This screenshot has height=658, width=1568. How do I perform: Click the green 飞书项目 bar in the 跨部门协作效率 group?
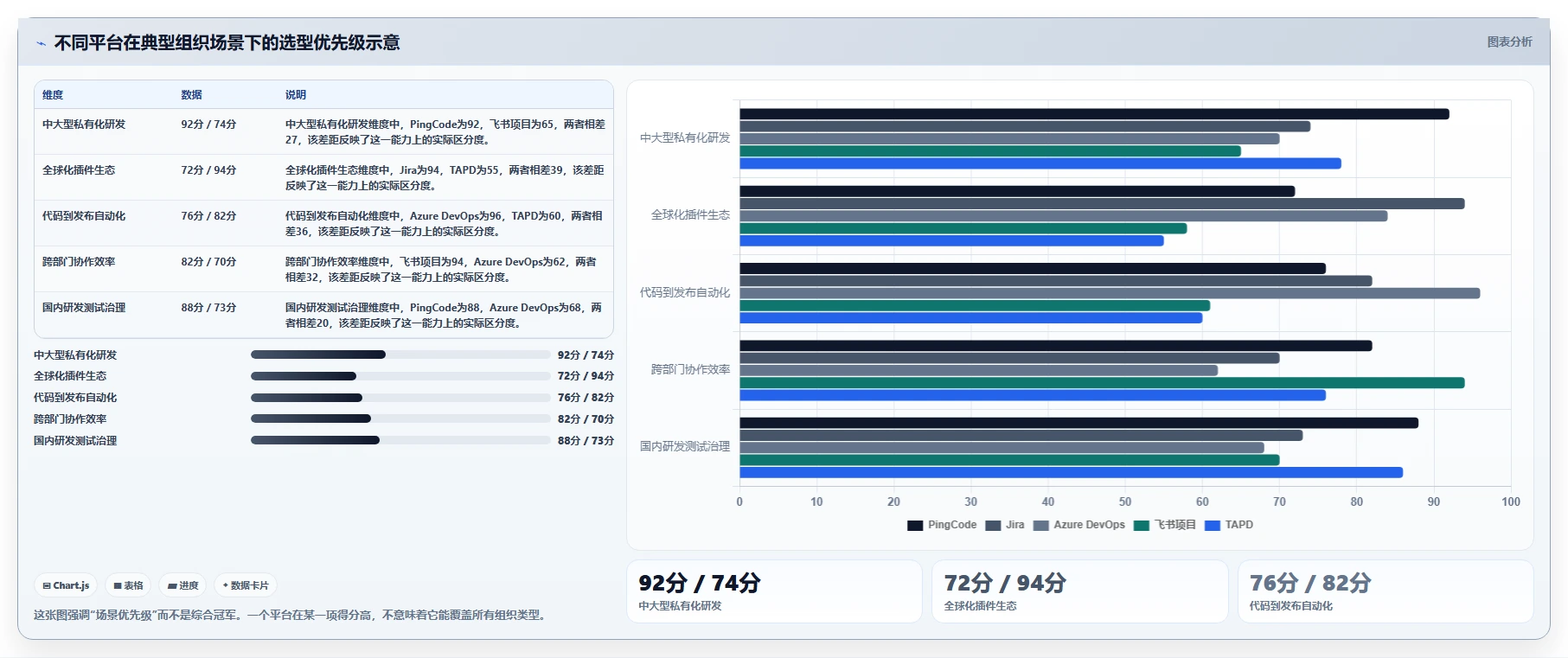click(1102, 383)
